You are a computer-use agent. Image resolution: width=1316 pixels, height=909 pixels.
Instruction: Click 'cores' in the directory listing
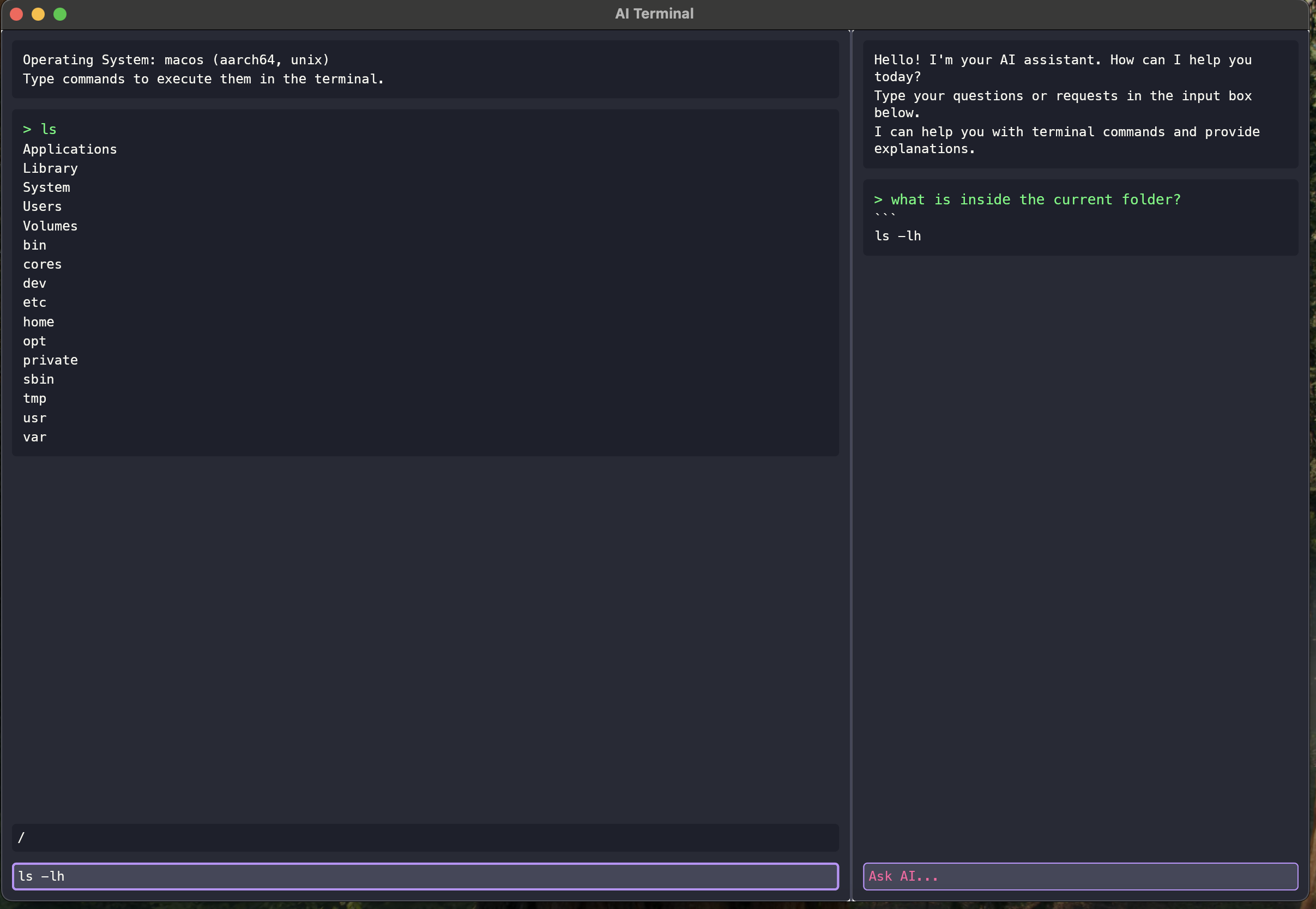(42, 264)
